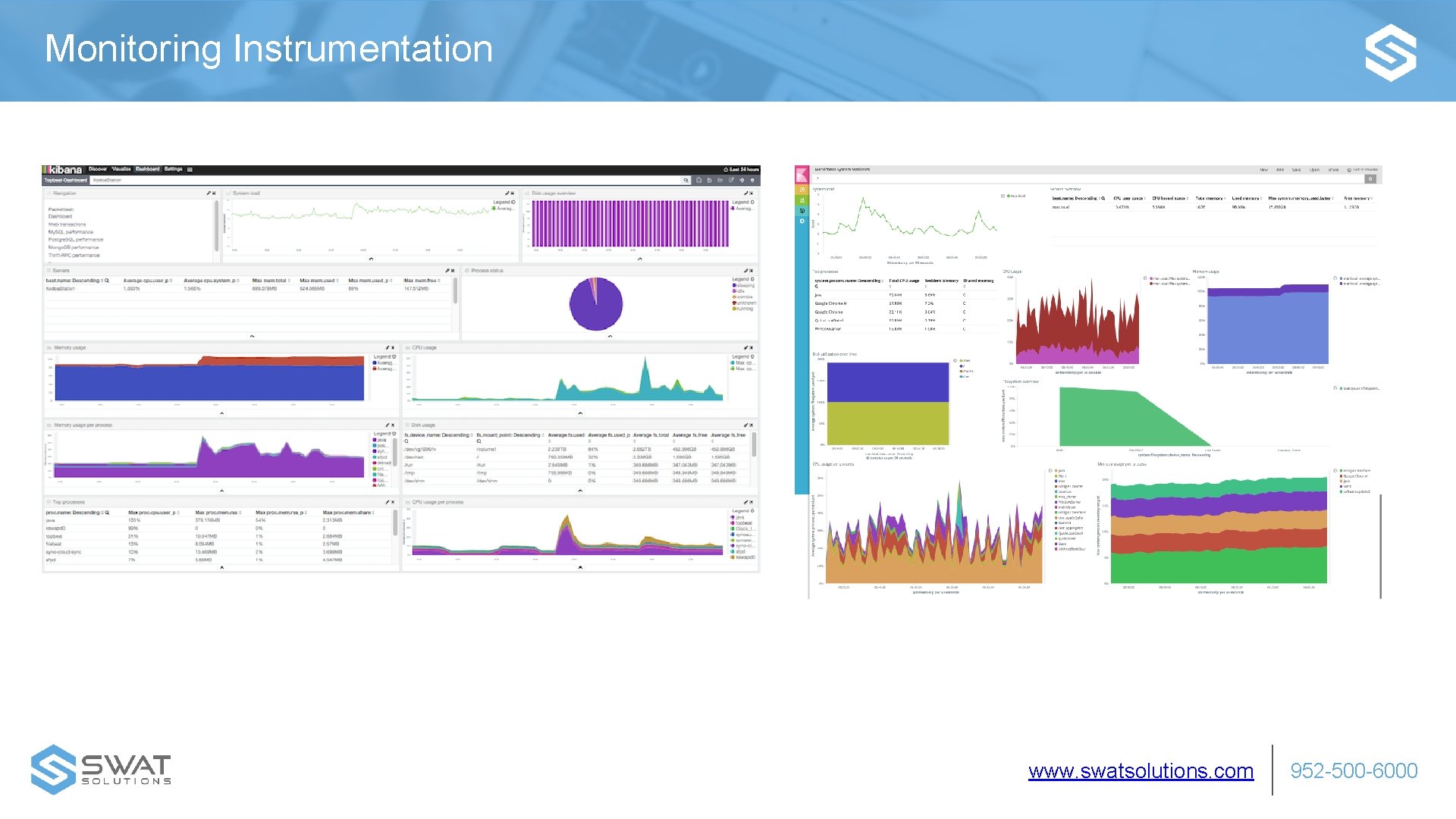Open the www.swatsolutions.com link
The width and height of the screenshot is (1456, 819).
tap(1141, 771)
